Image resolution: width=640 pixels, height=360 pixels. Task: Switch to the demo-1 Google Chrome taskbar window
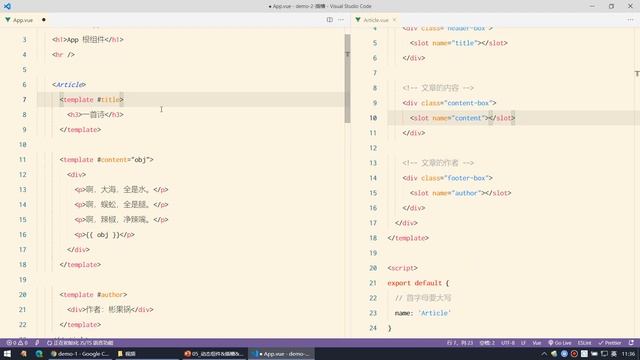point(80,354)
